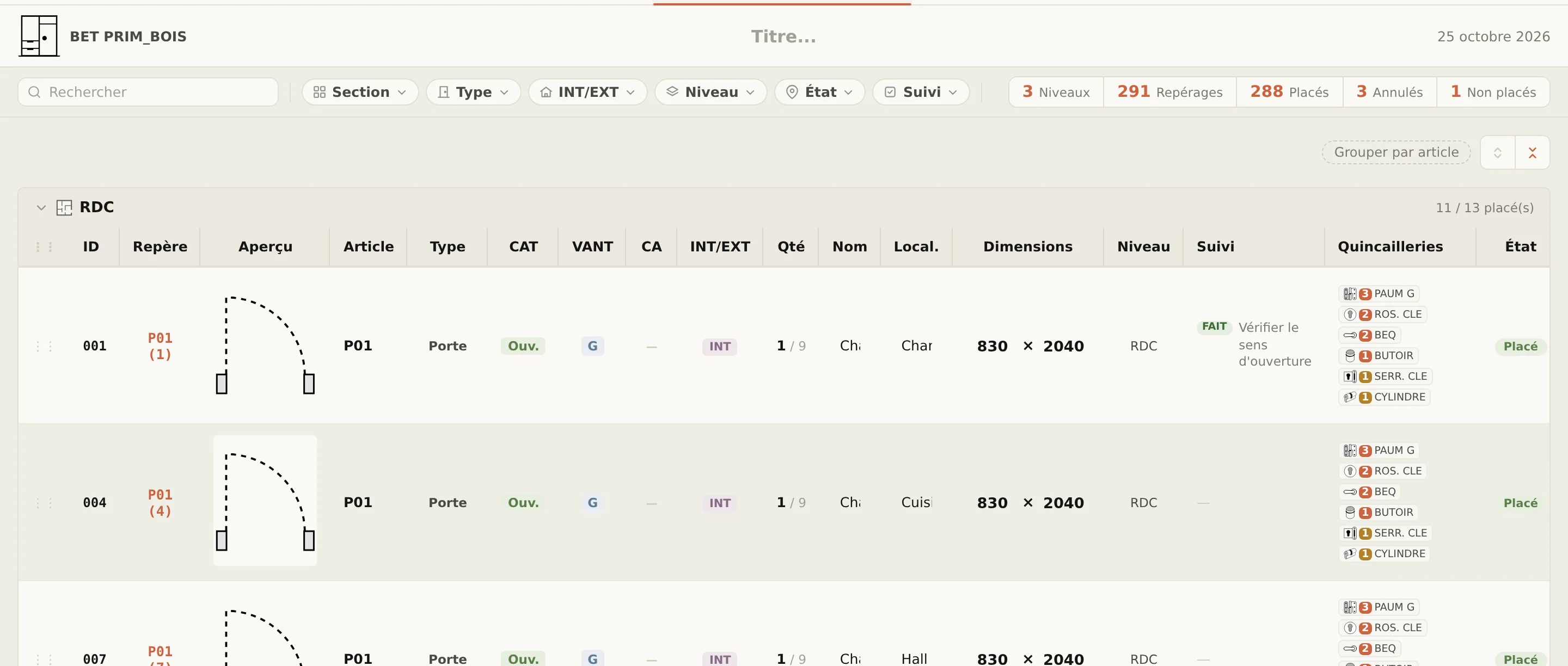Open the Niveau filter dropdown
1568x666 pixels.
[710, 92]
